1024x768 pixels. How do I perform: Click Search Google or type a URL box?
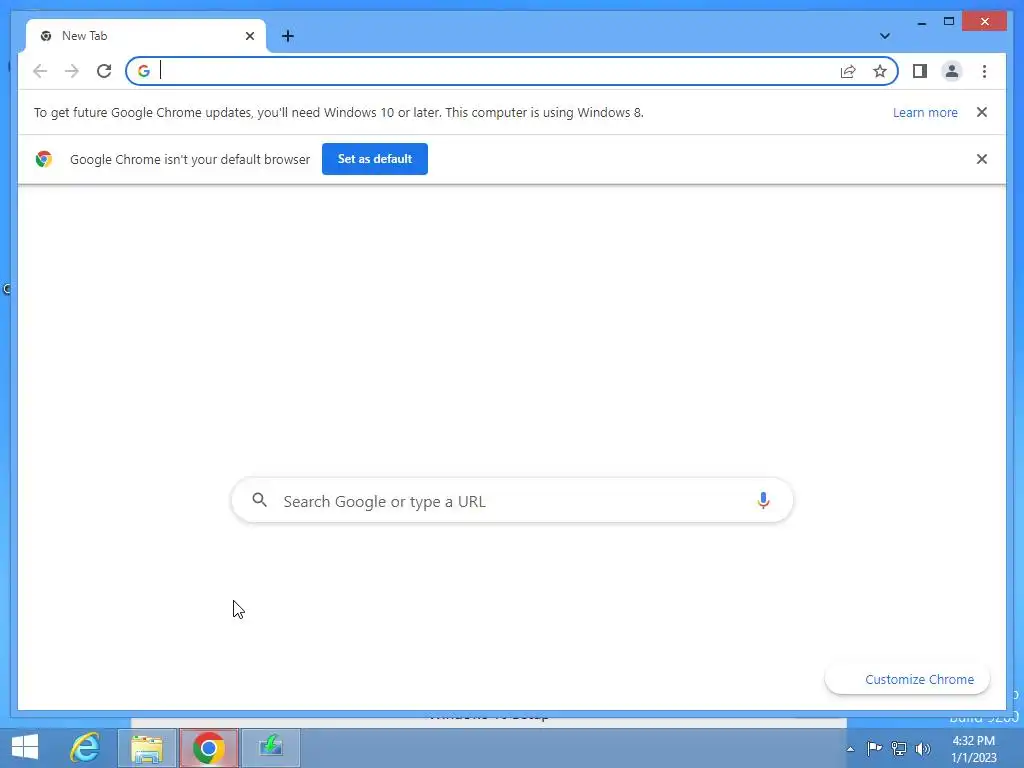pyautogui.click(x=512, y=501)
